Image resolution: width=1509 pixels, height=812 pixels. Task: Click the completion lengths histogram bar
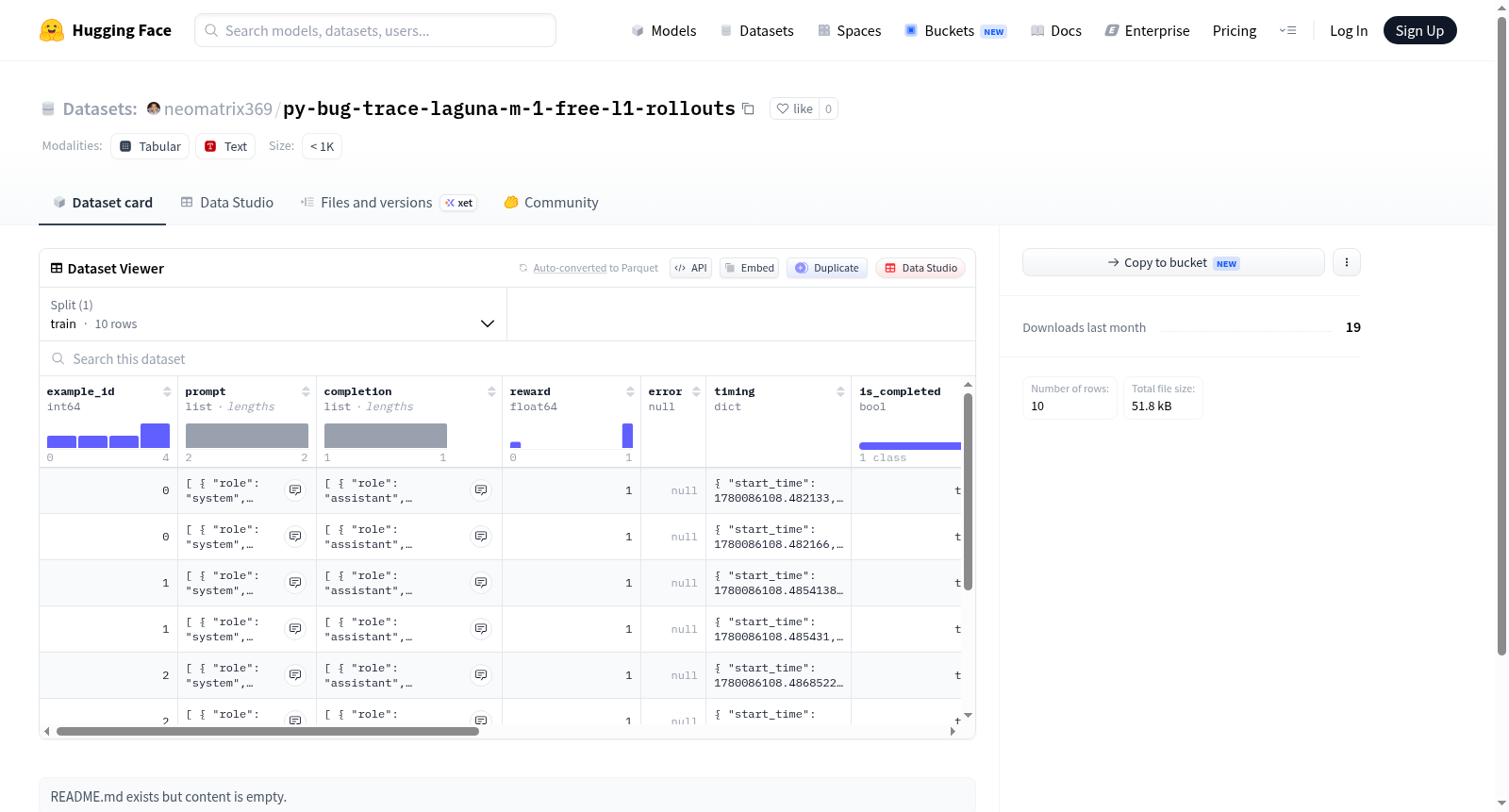pyautogui.click(x=386, y=436)
